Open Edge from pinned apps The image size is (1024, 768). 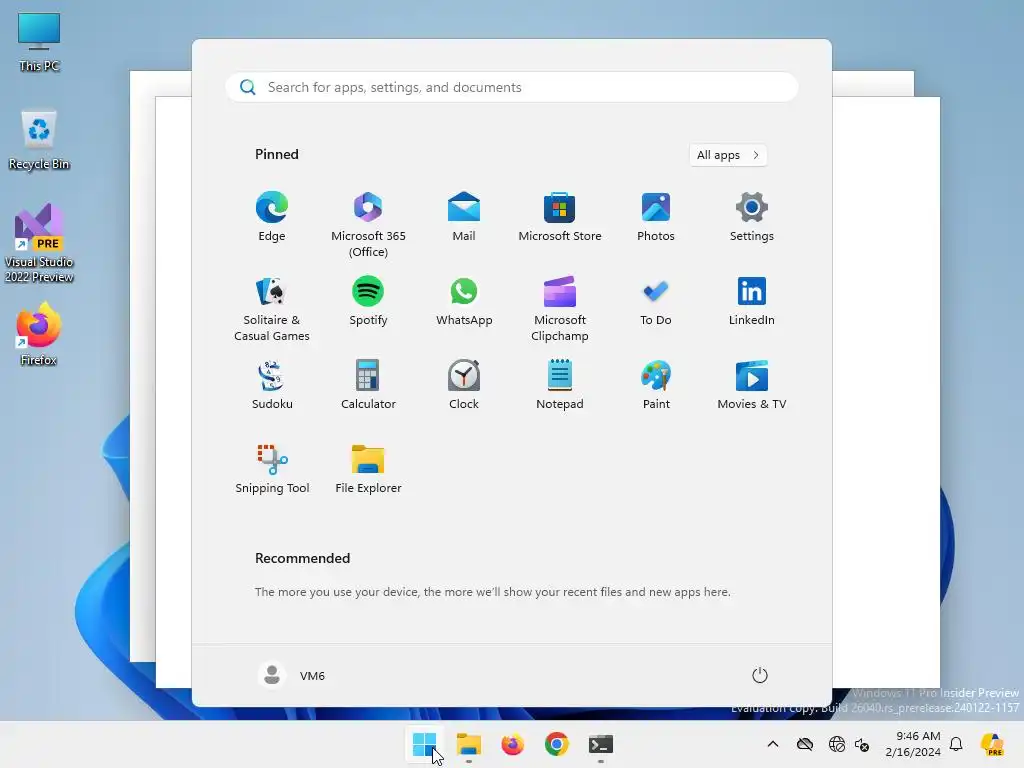pyautogui.click(x=272, y=217)
